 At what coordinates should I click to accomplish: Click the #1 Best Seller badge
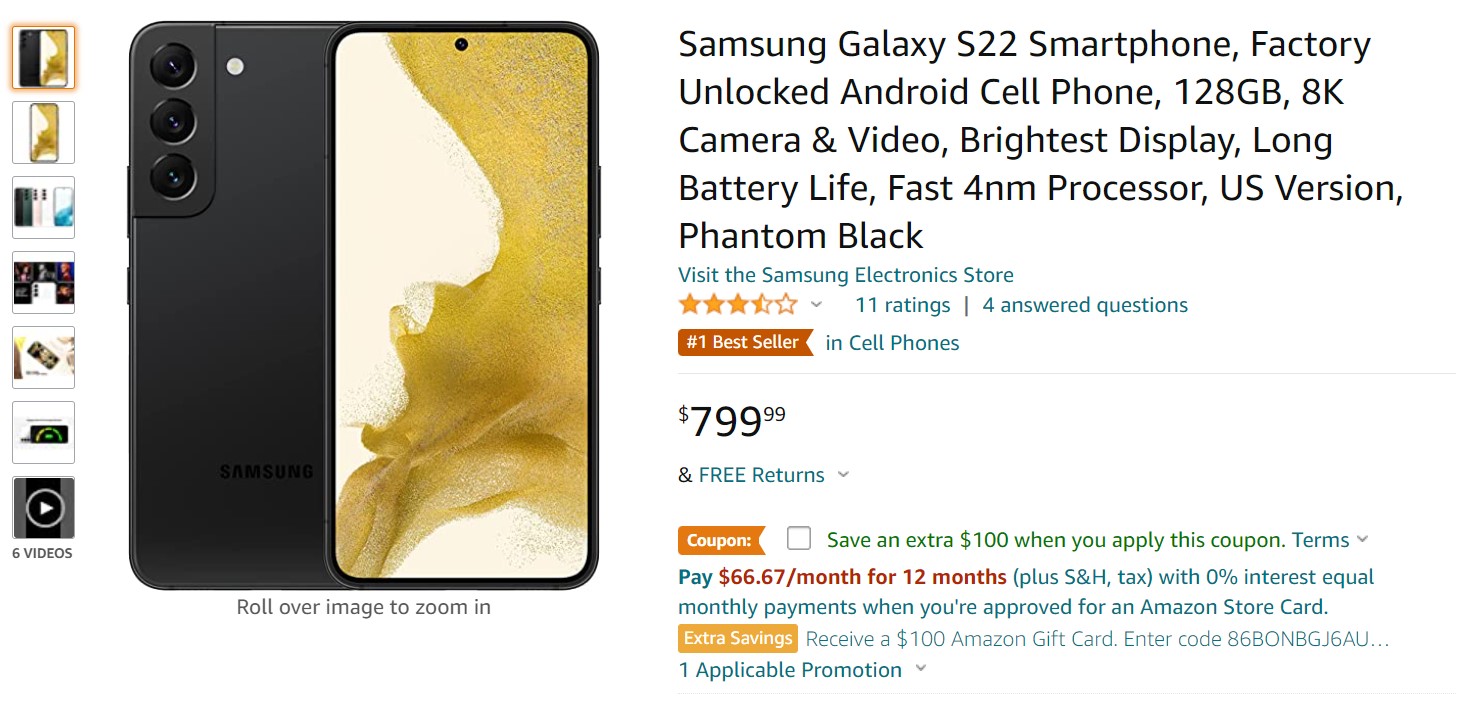744,343
